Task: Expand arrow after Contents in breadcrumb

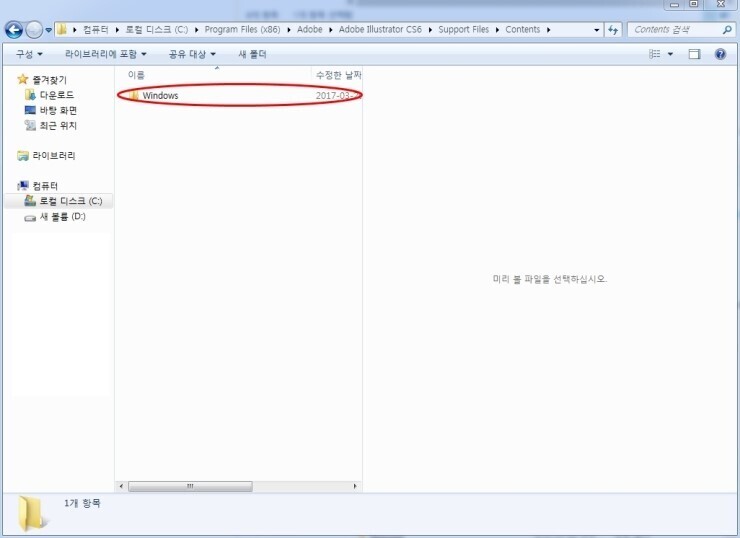Action: [x=548, y=30]
